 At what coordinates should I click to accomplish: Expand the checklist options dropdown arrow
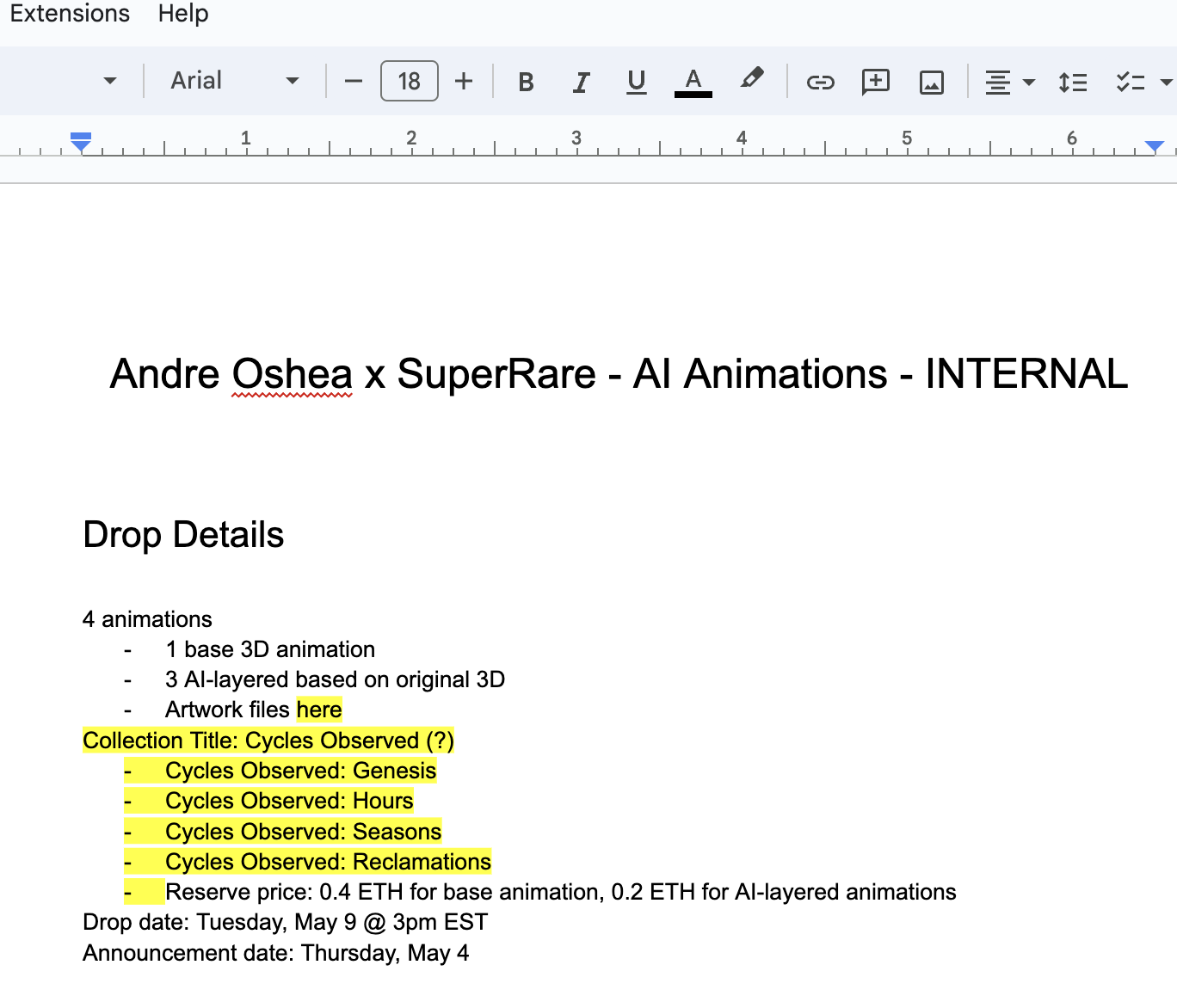point(1167,83)
